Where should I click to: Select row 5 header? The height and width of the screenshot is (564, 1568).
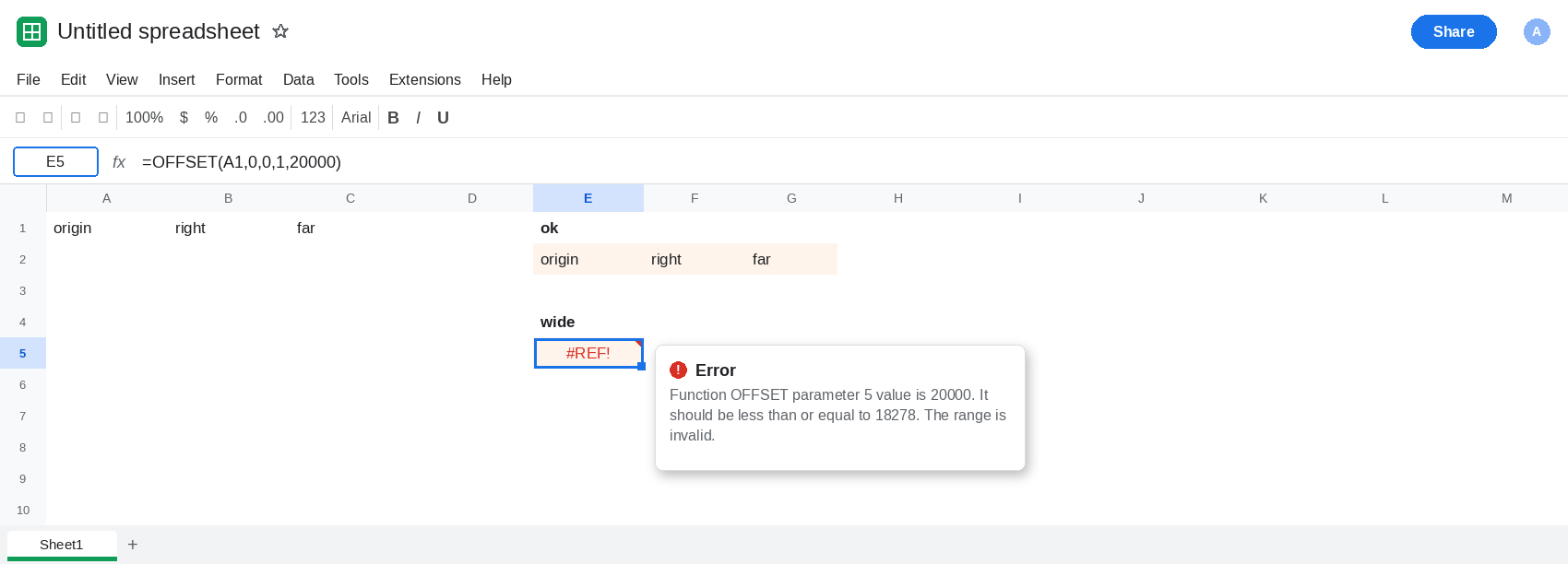click(x=23, y=353)
